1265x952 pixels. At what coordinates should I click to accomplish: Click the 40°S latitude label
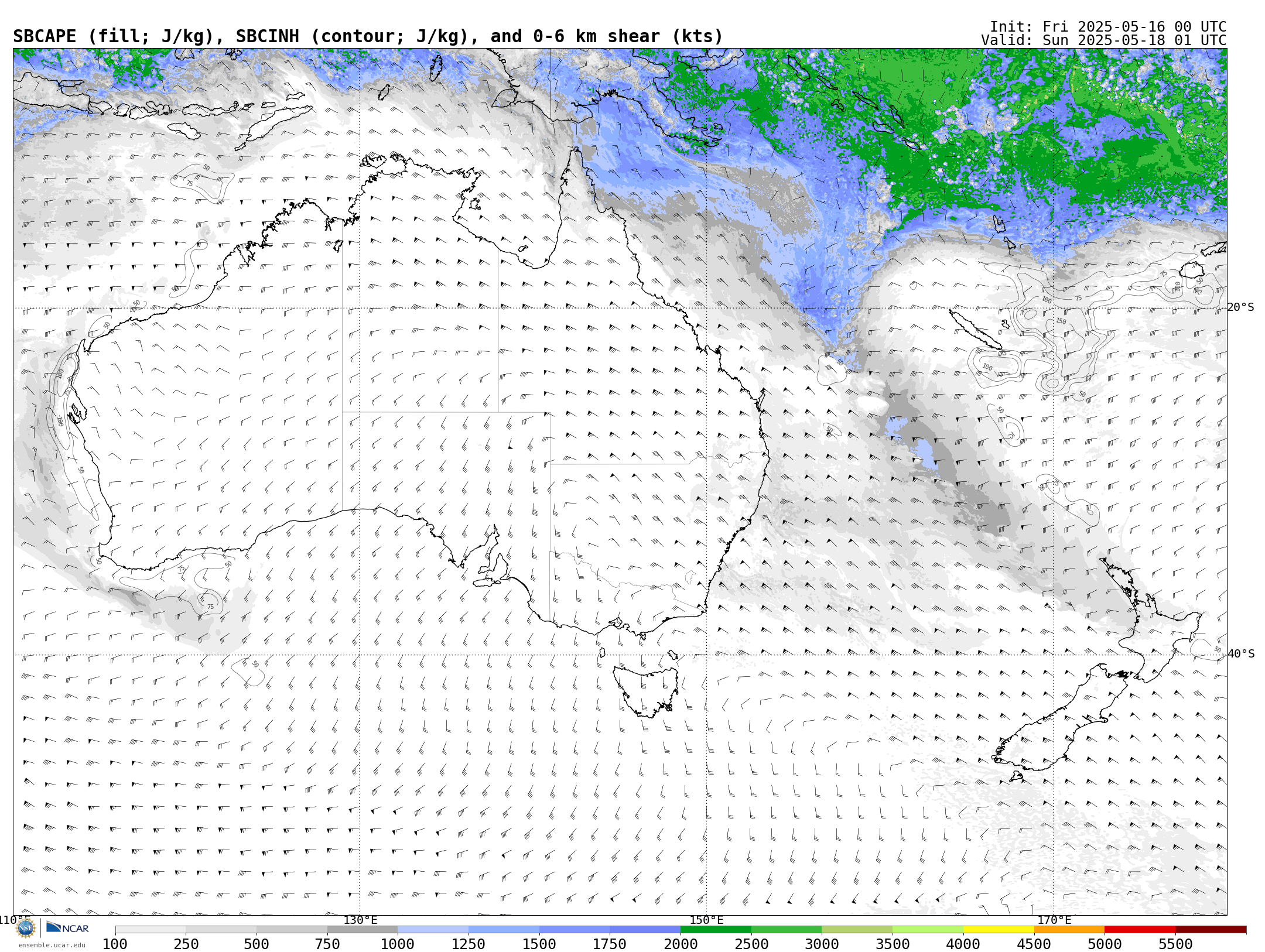1241,654
